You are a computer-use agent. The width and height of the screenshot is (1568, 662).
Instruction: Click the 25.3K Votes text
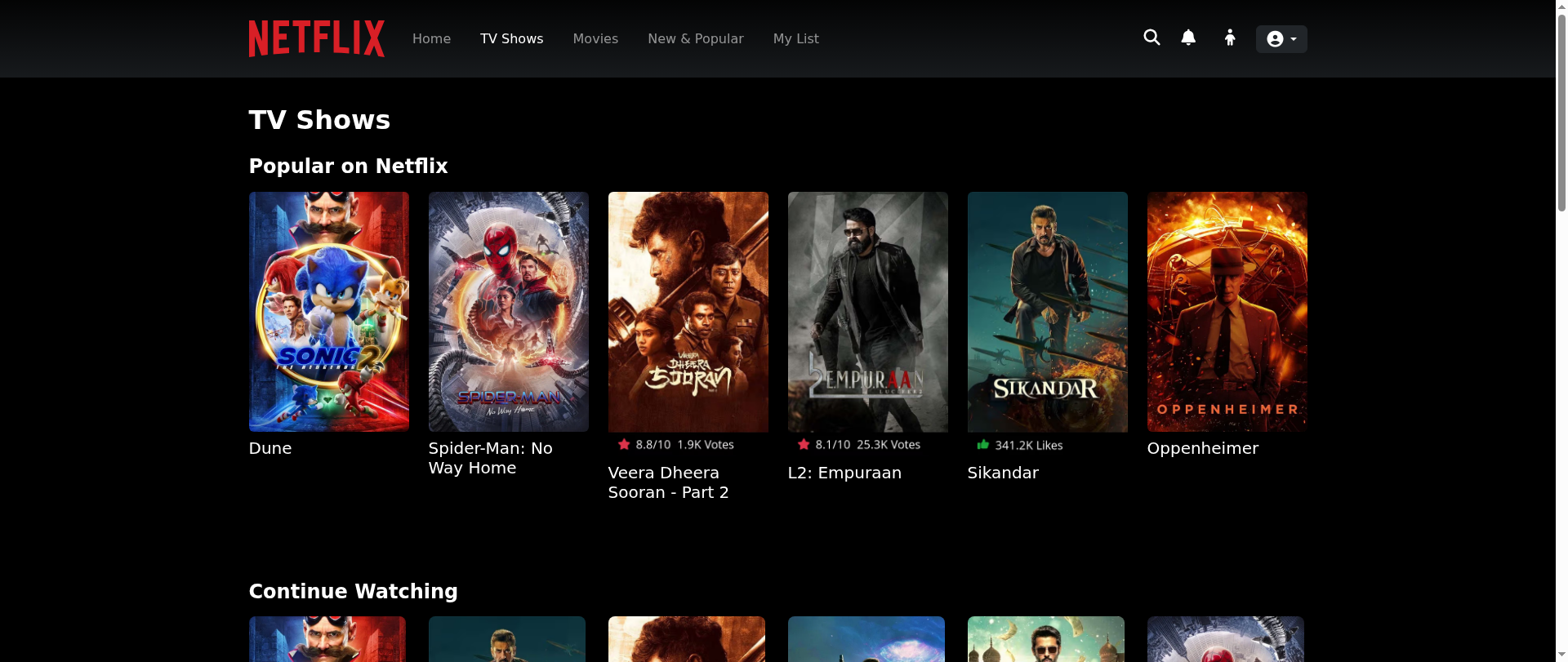pos(889,445)
